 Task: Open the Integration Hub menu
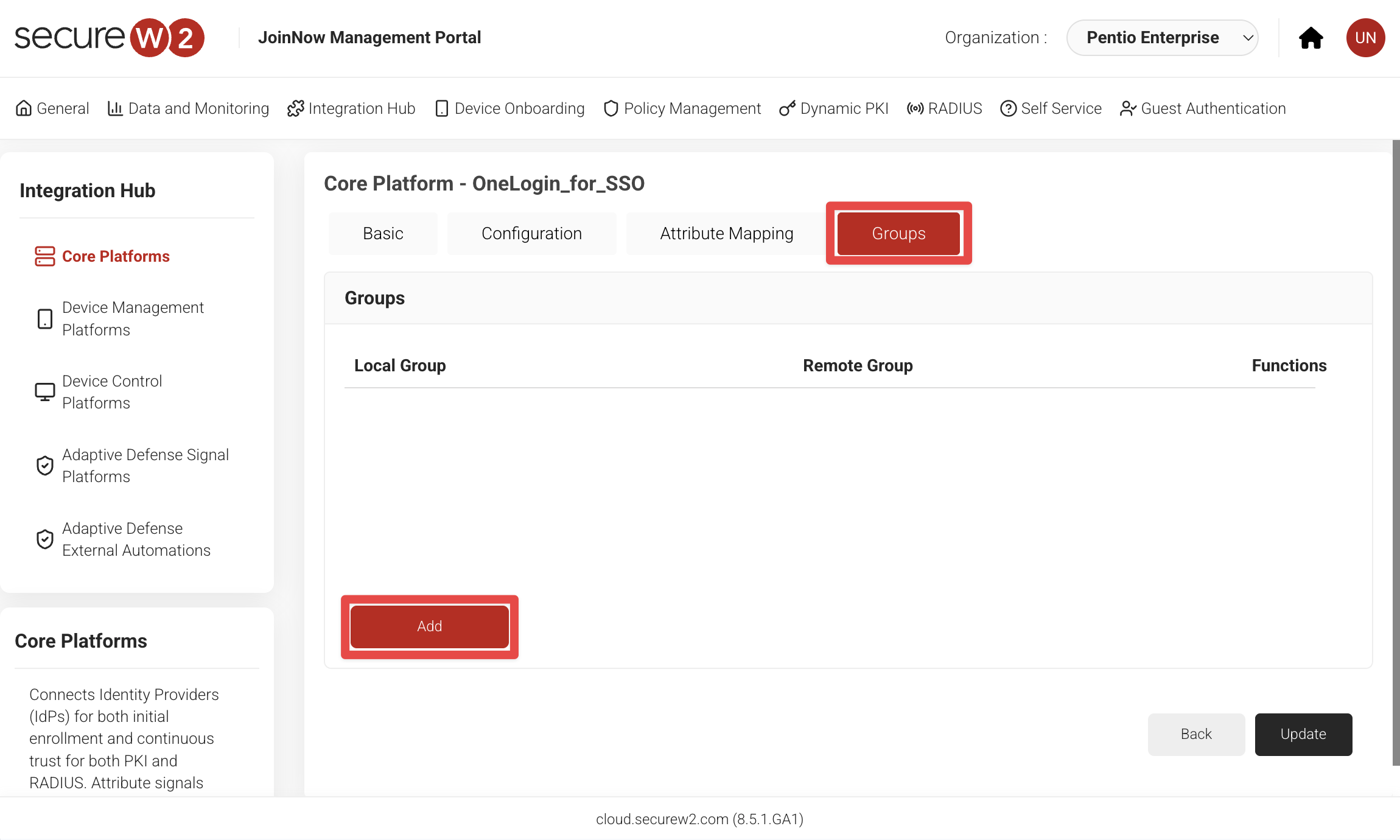351,108
